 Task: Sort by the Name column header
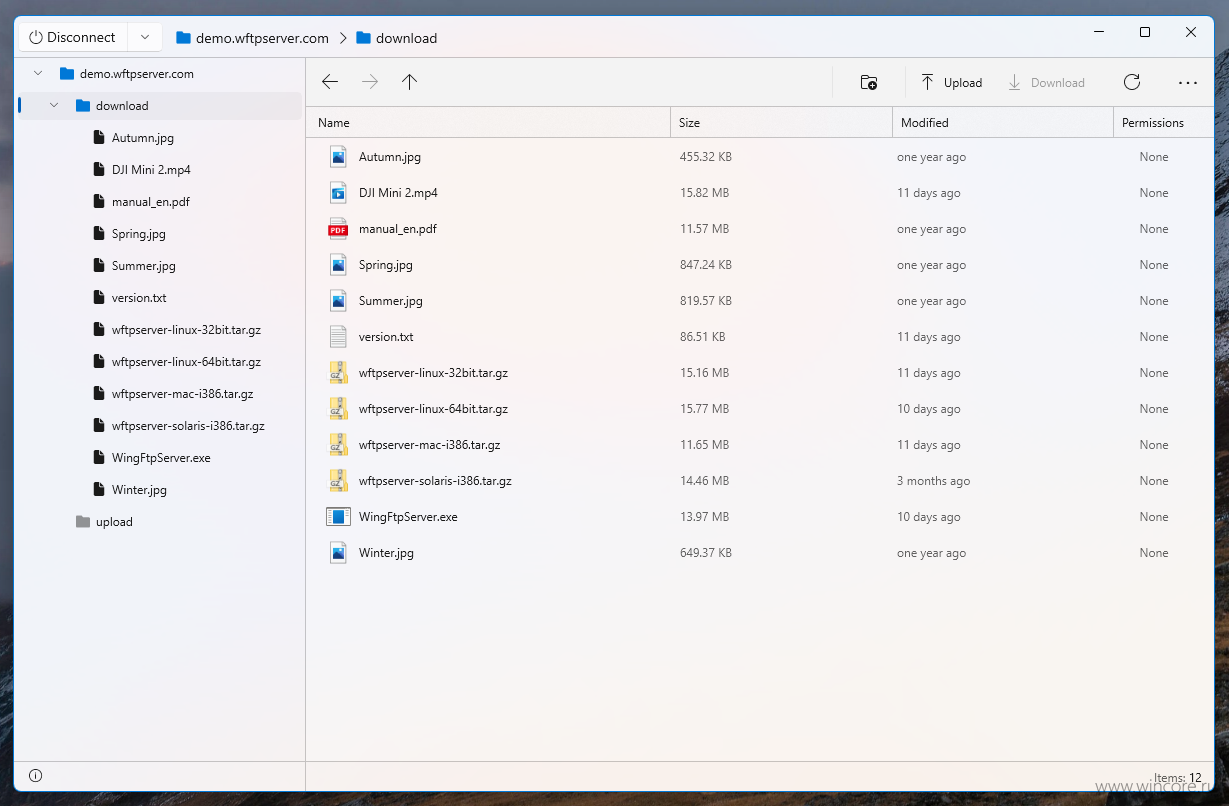pos(488,123)
